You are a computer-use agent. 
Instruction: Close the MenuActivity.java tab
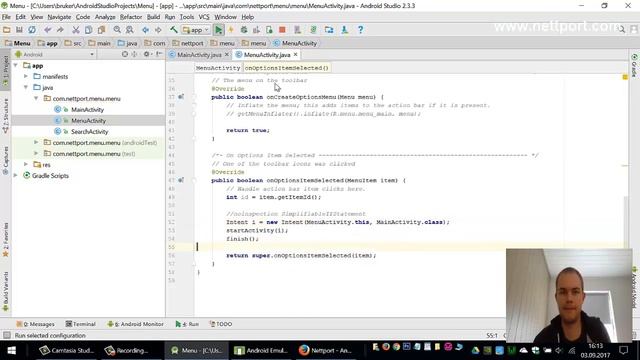[296, 54]
